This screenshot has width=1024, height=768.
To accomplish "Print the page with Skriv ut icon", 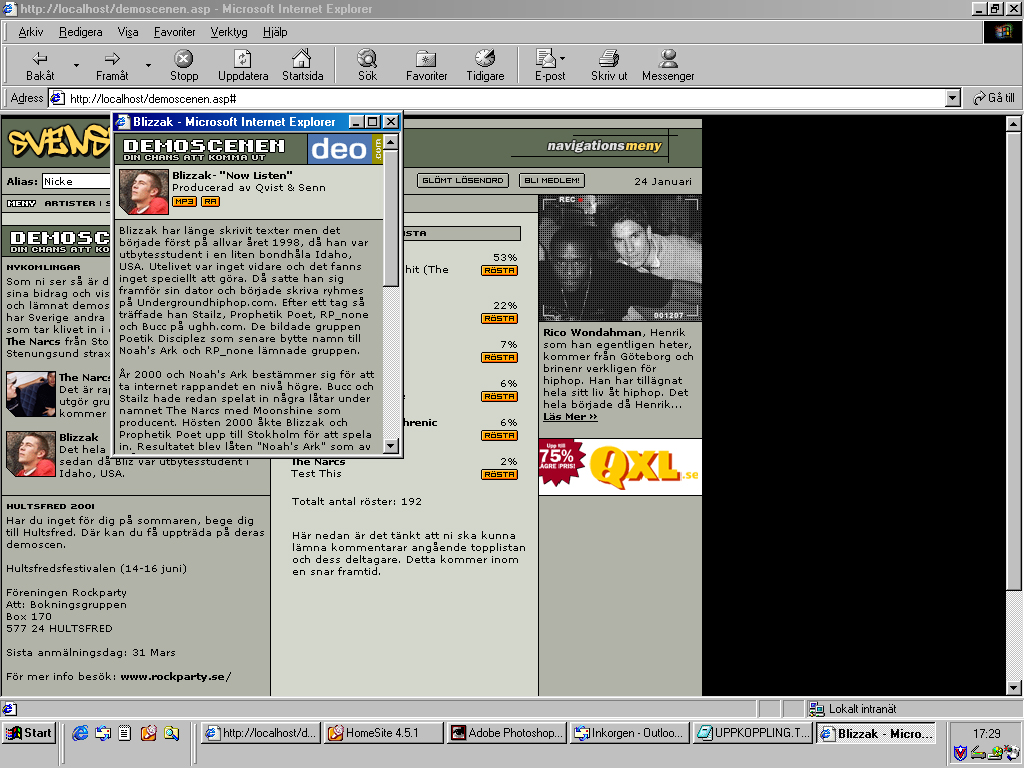I will (x=609, y=58).
